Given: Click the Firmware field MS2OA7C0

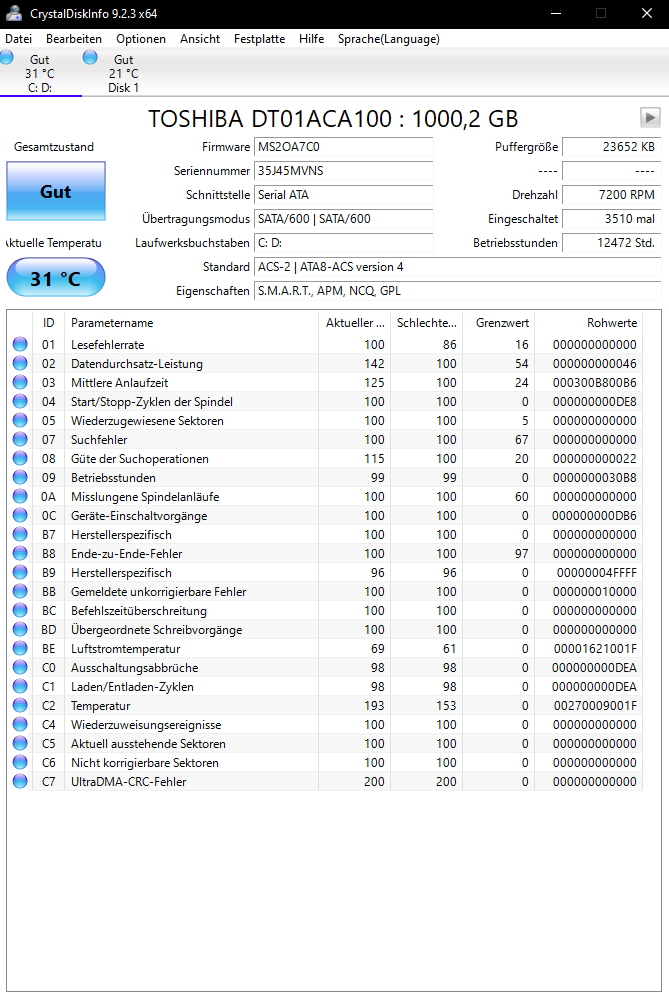Looking at the screenshot, I should (343, 147).
